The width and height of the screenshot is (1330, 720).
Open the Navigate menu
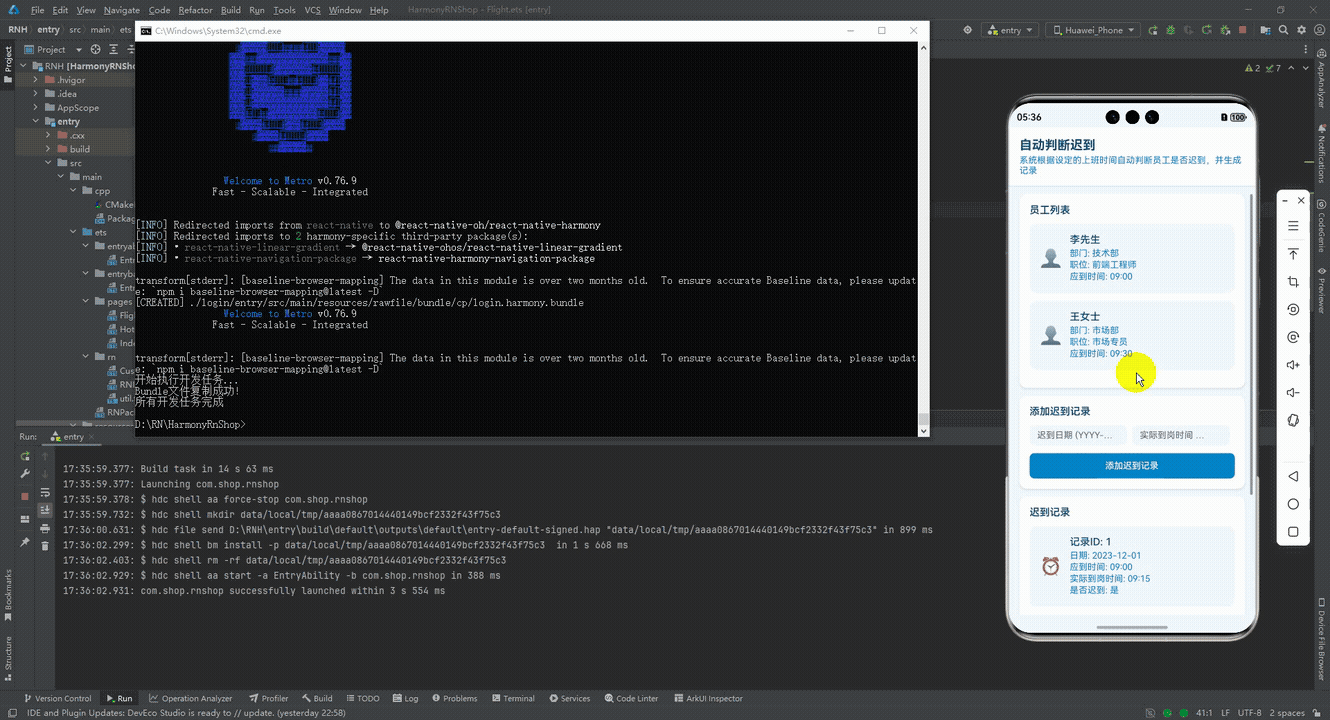[121, 10]
